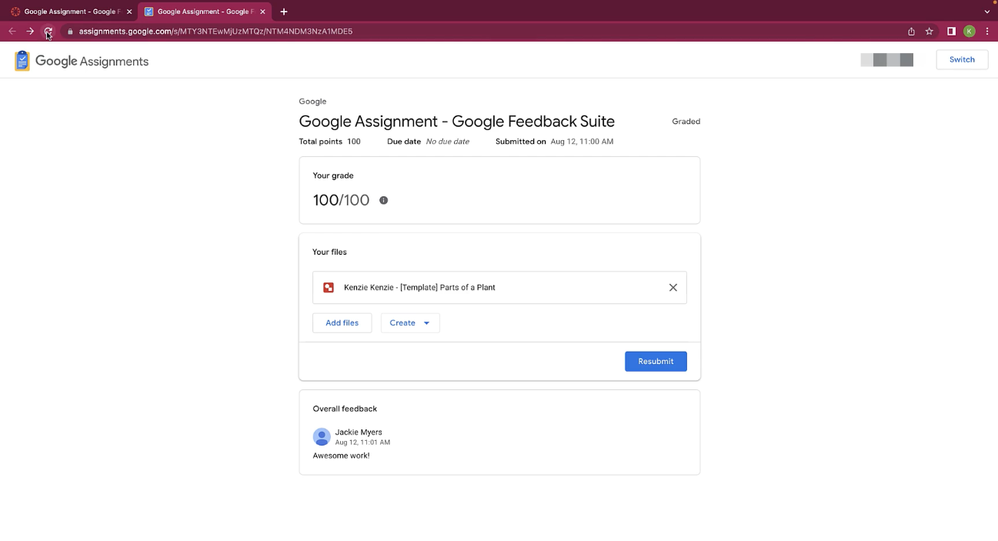Click the Google Assignments title text
Viewport: 998px width, 541px height.
(x=92, y=61)
